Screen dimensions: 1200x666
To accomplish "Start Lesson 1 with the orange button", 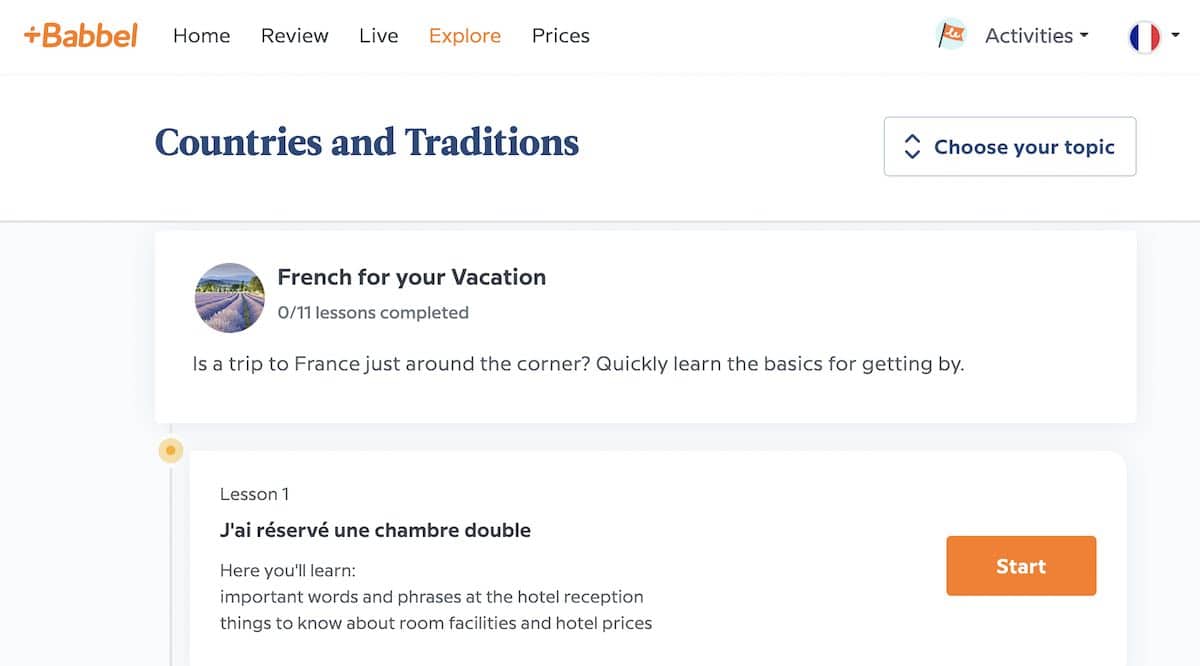I will click(1021, 566).
